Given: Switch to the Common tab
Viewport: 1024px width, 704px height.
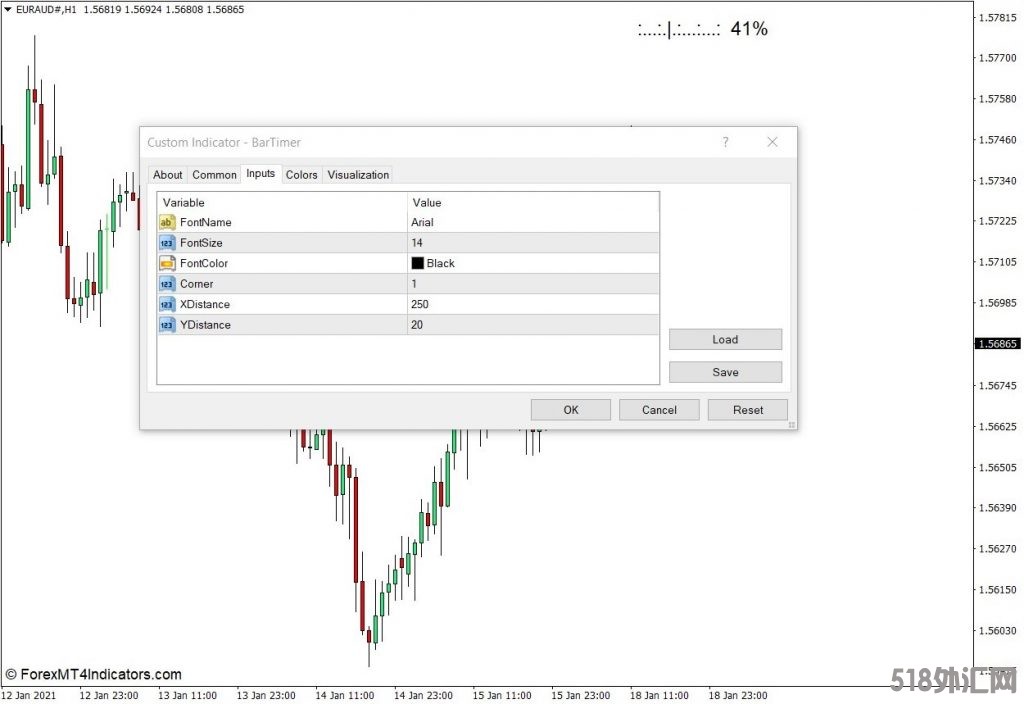Looking at the screenshot, I should 214,175.
